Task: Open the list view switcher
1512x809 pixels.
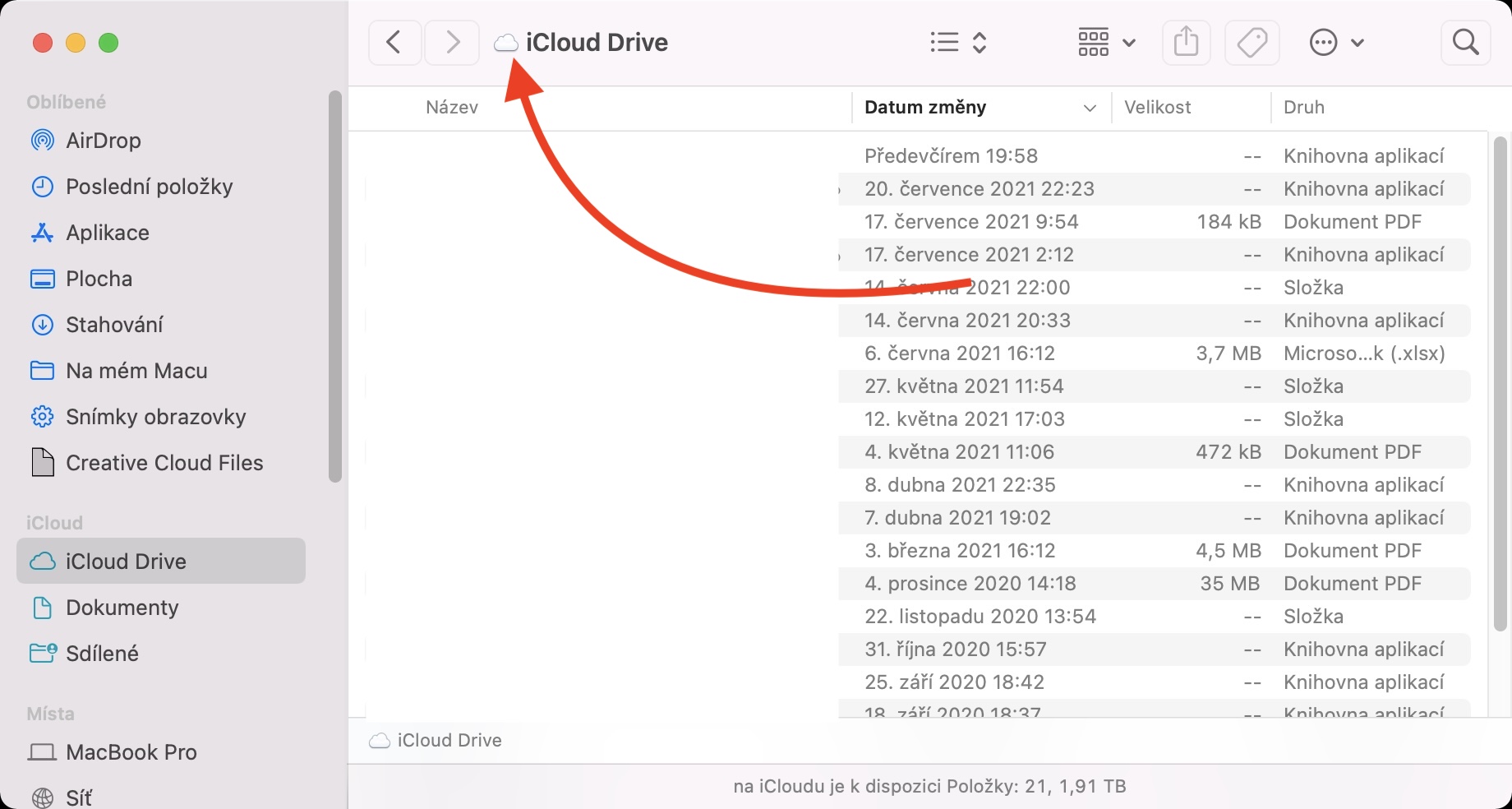Action: (958, 42)
